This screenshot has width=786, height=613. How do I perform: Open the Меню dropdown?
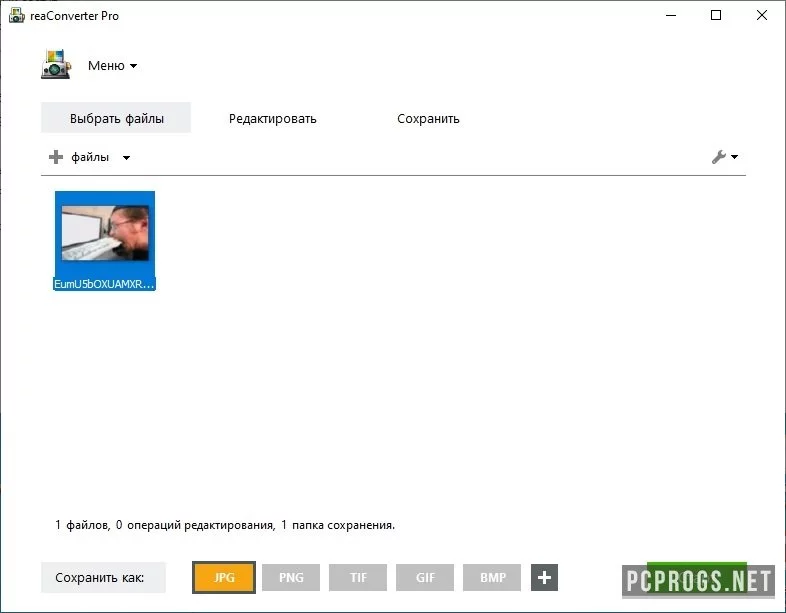(112, 66)
